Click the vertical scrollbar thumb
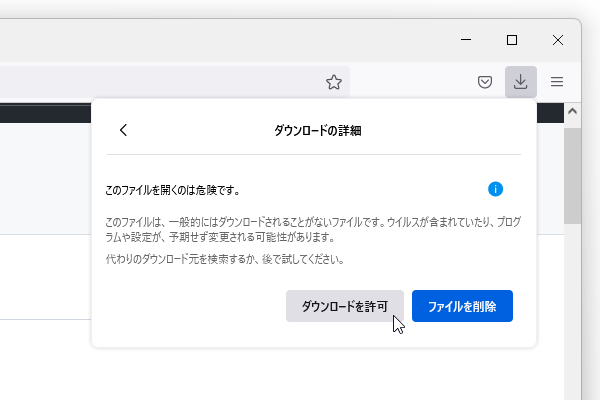The image size is (600, 400). [x=572, y=176]
